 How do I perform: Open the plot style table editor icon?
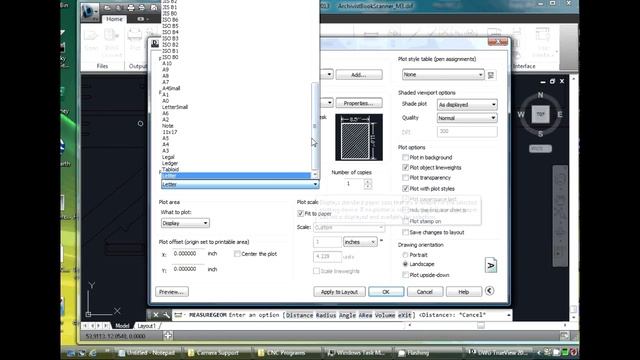tap(491, 75)
